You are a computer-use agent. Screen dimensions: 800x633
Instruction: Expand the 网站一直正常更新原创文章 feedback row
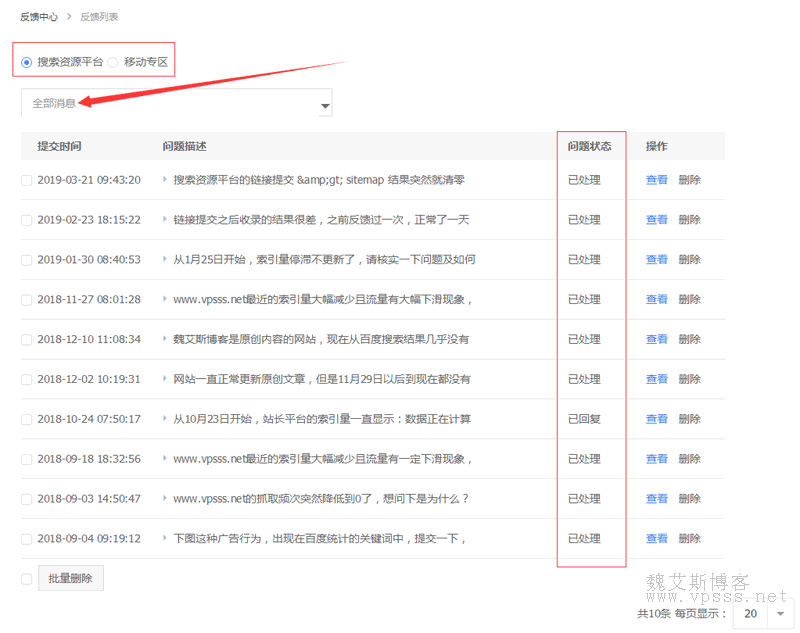coord(165,378)
